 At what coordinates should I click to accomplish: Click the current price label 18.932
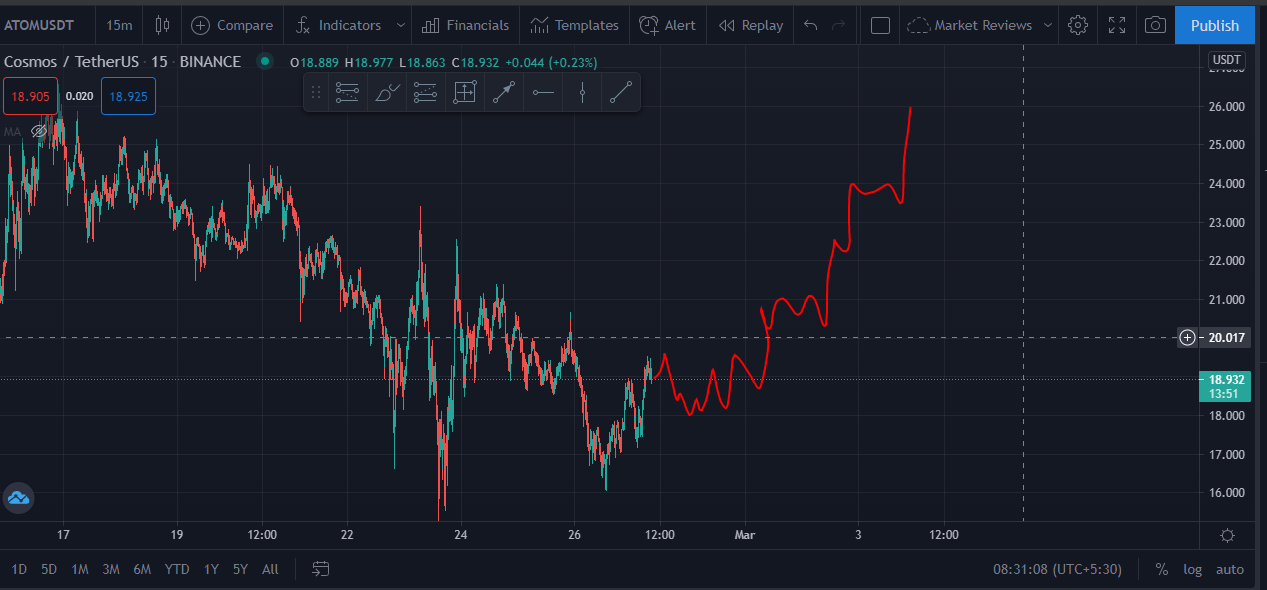pyautogui.click(x=1224, y=386)
